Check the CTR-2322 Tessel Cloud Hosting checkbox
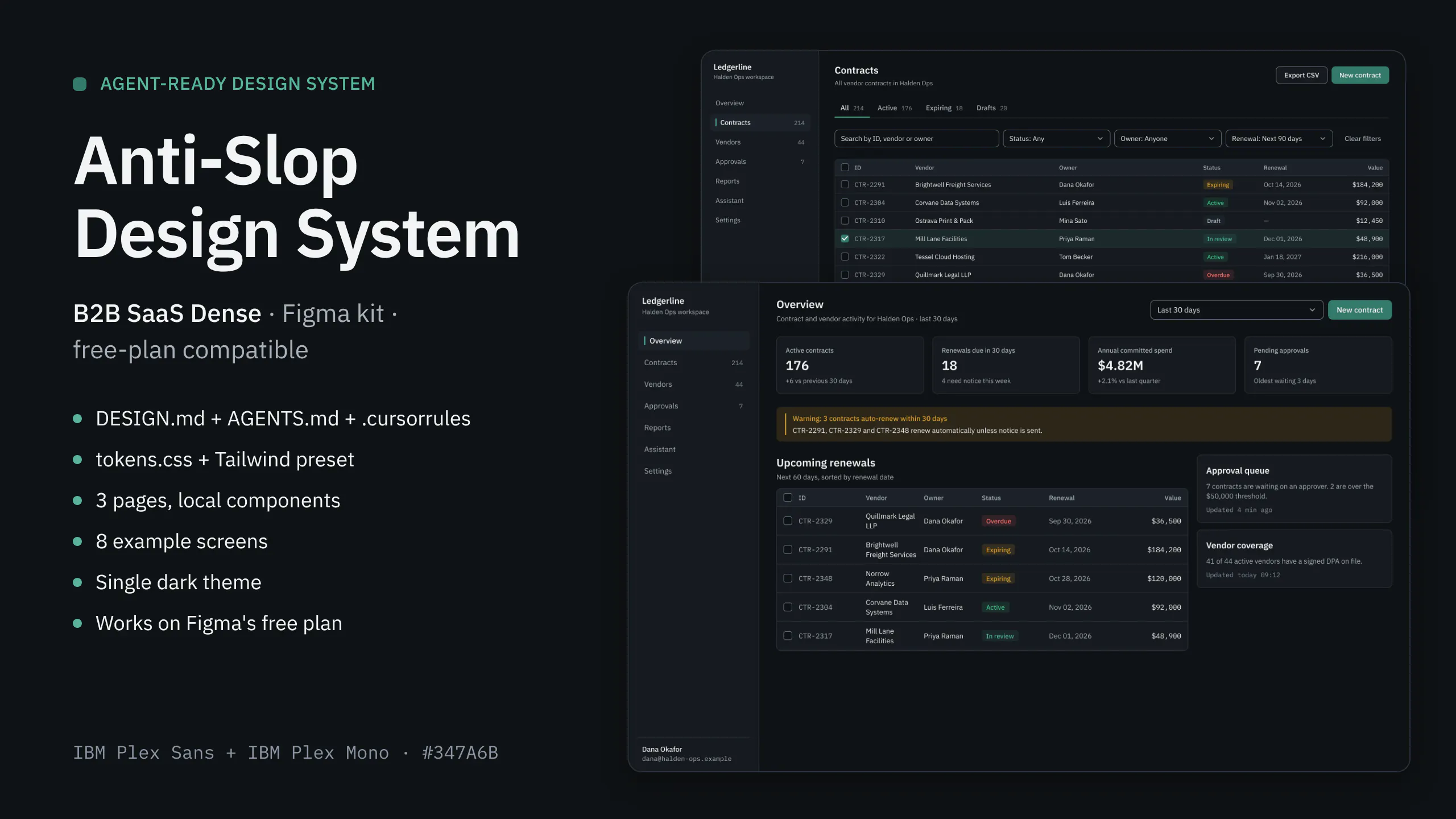Image resolution: width=1456 pixels, height=819 pixels. click(x=845, y=257)
